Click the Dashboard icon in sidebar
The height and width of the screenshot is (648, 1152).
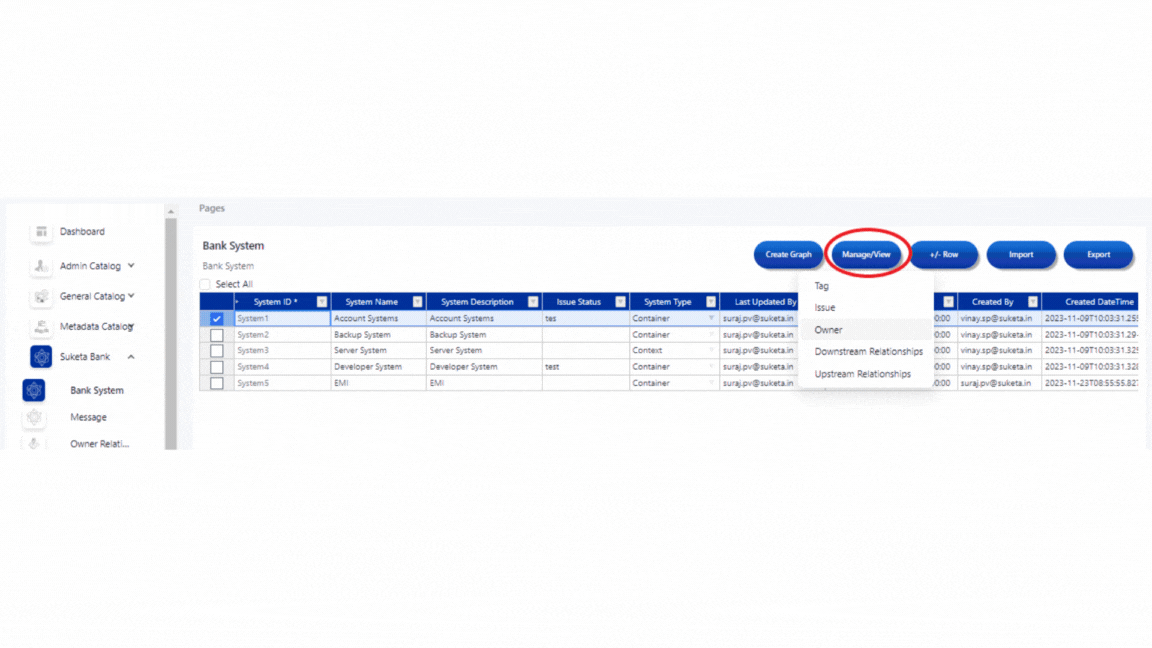pyautogui.click(x=41, y=232)
